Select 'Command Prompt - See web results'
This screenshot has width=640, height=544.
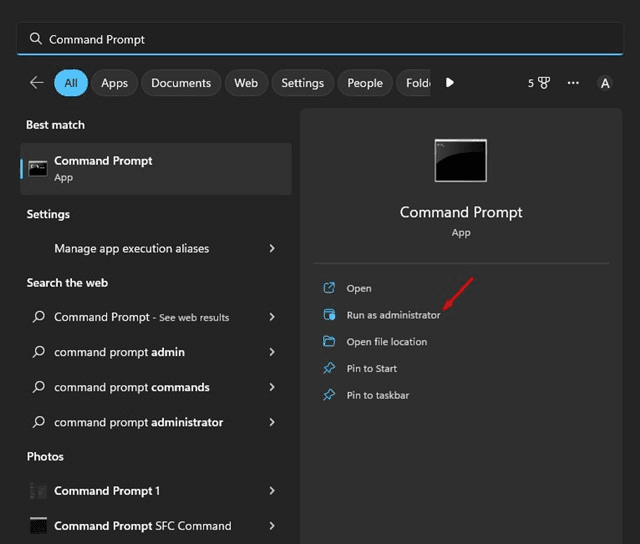coord(156,317)
